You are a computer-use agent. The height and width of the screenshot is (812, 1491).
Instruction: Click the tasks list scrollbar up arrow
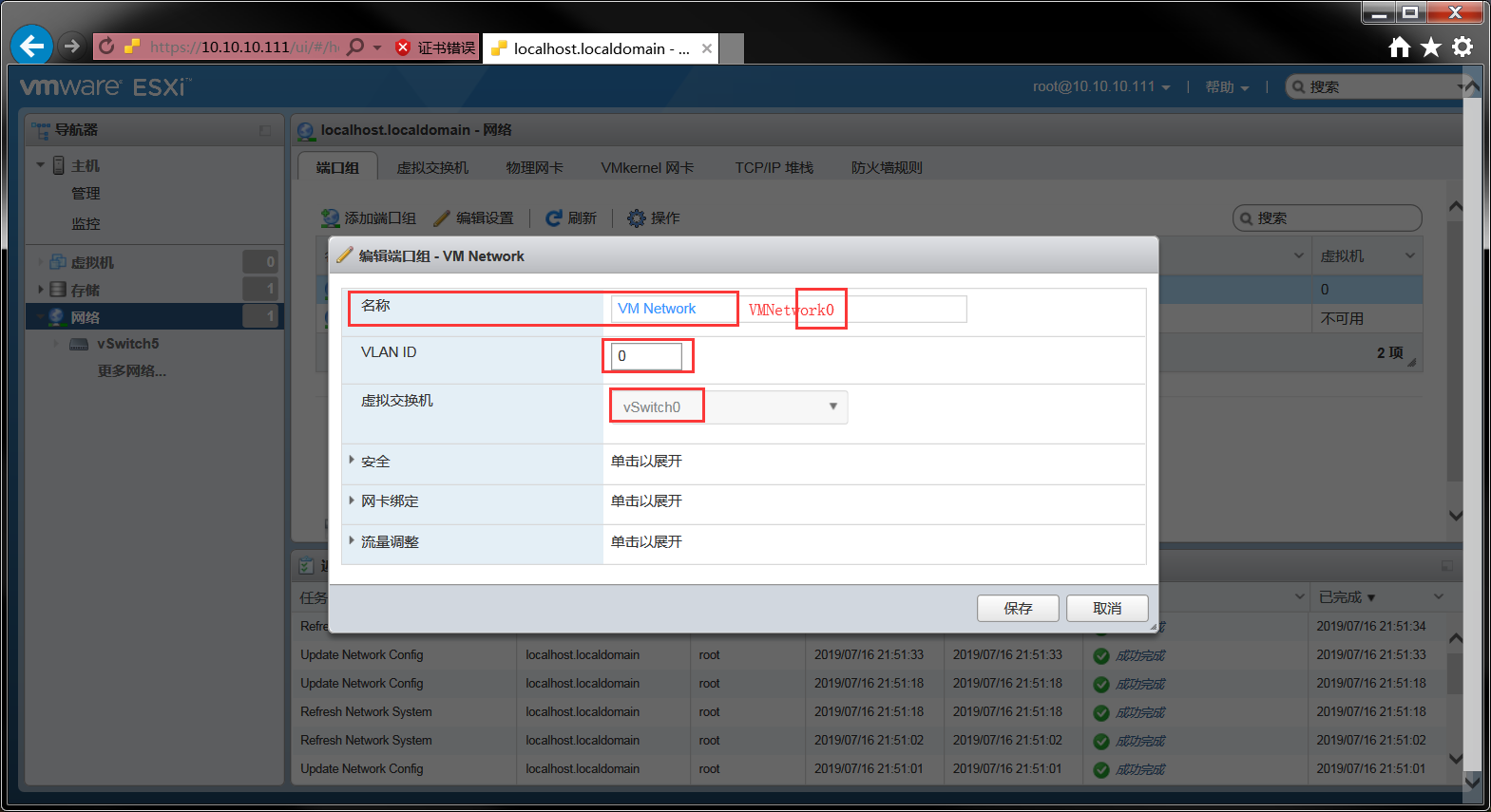pyautogui.click(x=1455, y=638)
